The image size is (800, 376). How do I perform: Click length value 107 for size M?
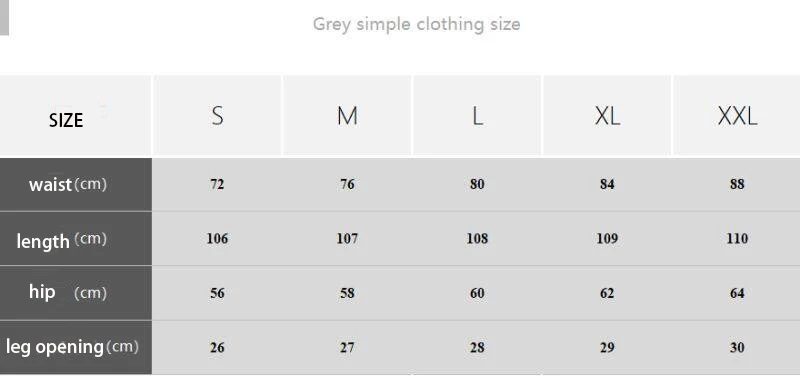[x=347, y=239]
